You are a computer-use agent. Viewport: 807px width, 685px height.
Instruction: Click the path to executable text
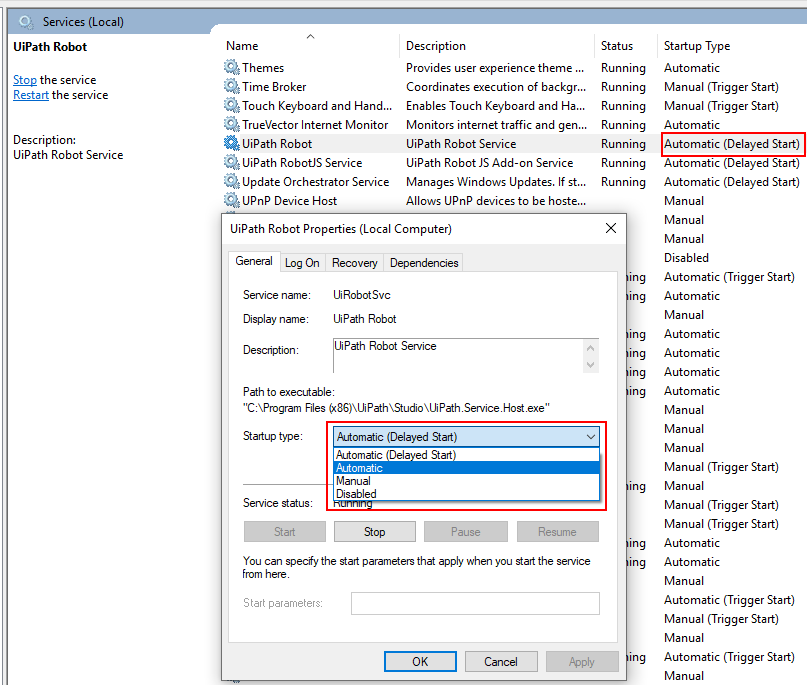click(x=396, y=408)
